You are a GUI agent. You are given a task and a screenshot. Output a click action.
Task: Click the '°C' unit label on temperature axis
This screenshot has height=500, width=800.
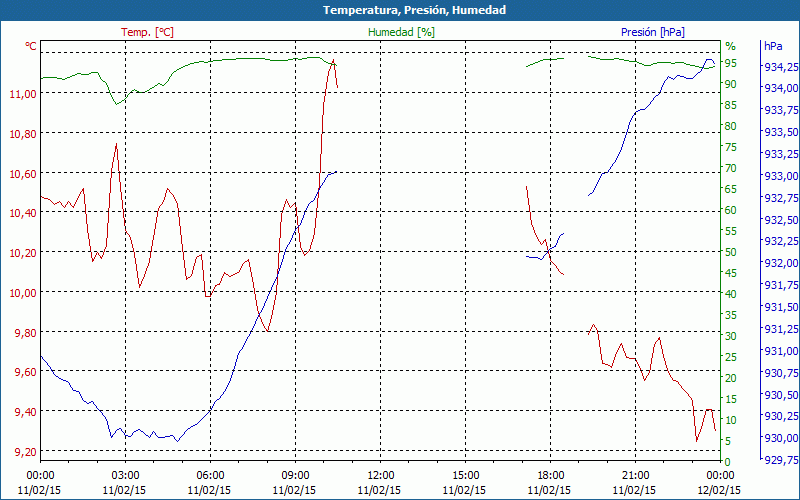pyautogui.click(x=31, y=46)
